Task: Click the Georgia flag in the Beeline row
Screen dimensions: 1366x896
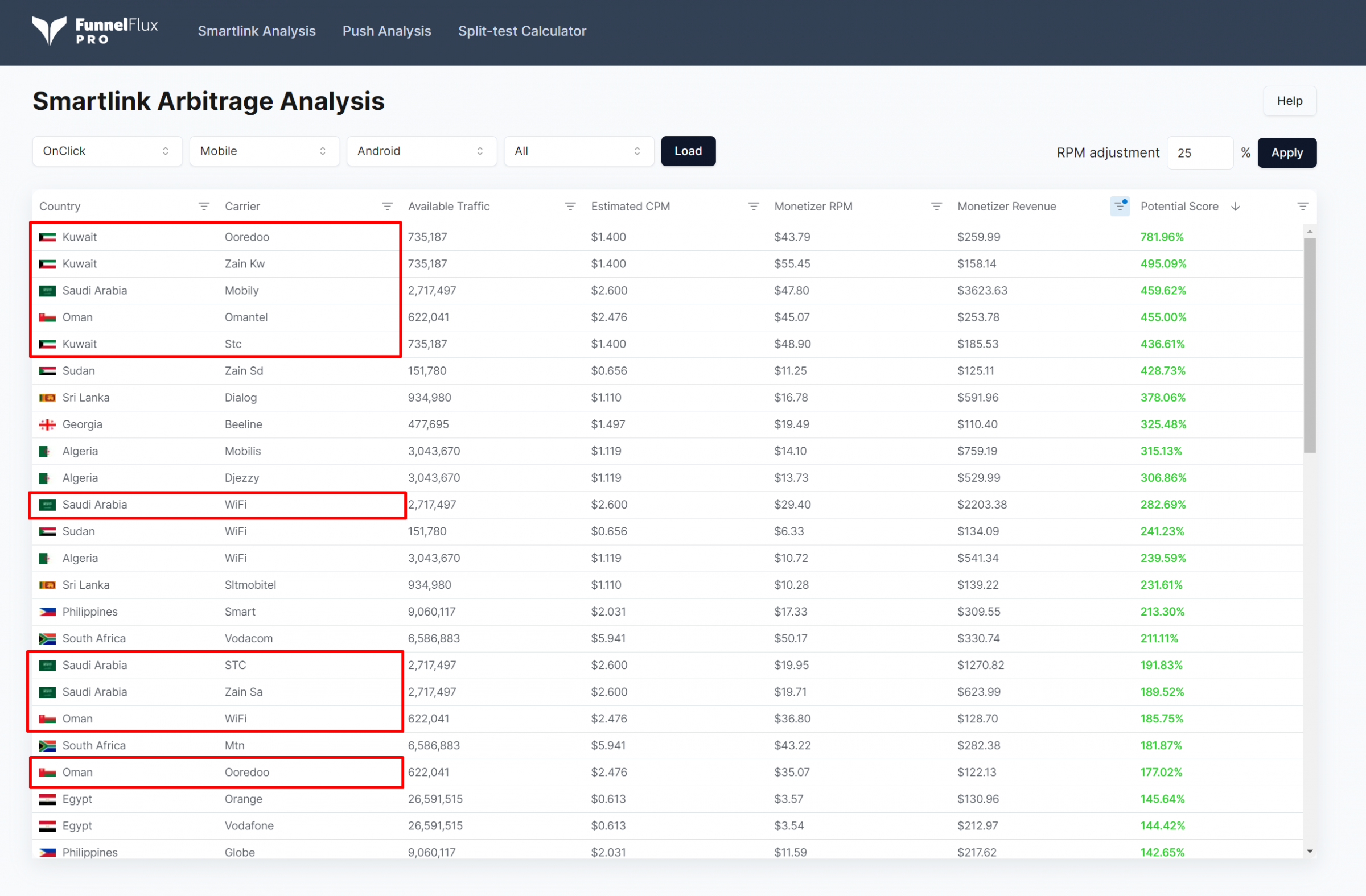Action: click(47, 424)
